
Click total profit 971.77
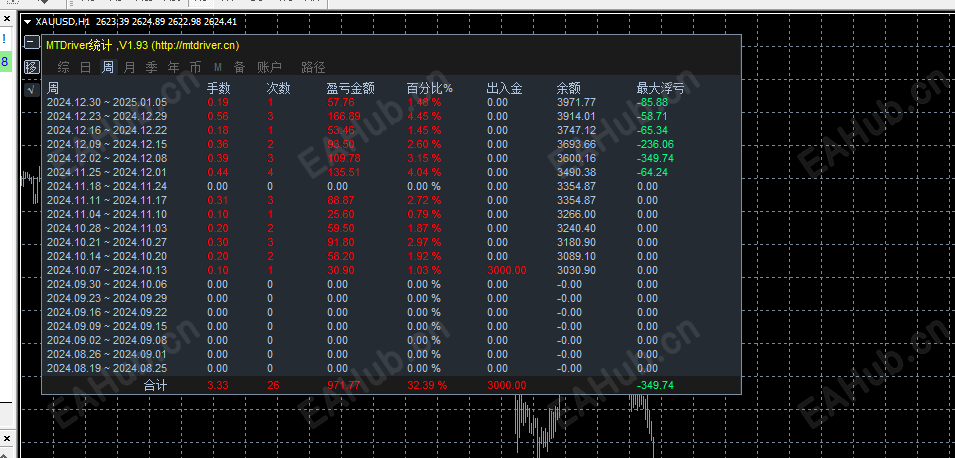click(344, 386)
